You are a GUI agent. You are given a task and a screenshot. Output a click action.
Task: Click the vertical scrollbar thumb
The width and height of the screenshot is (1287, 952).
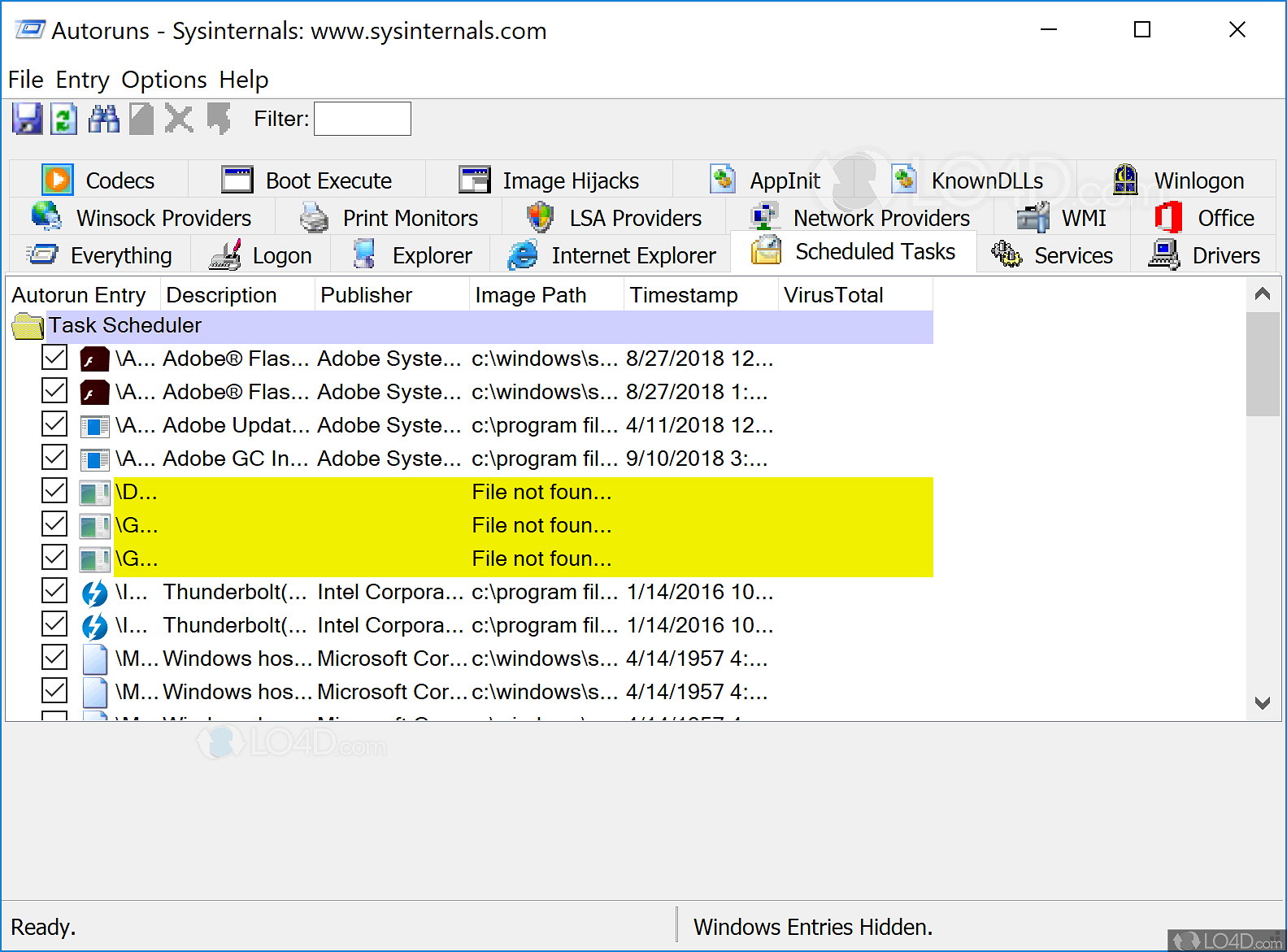[1263, 363]
